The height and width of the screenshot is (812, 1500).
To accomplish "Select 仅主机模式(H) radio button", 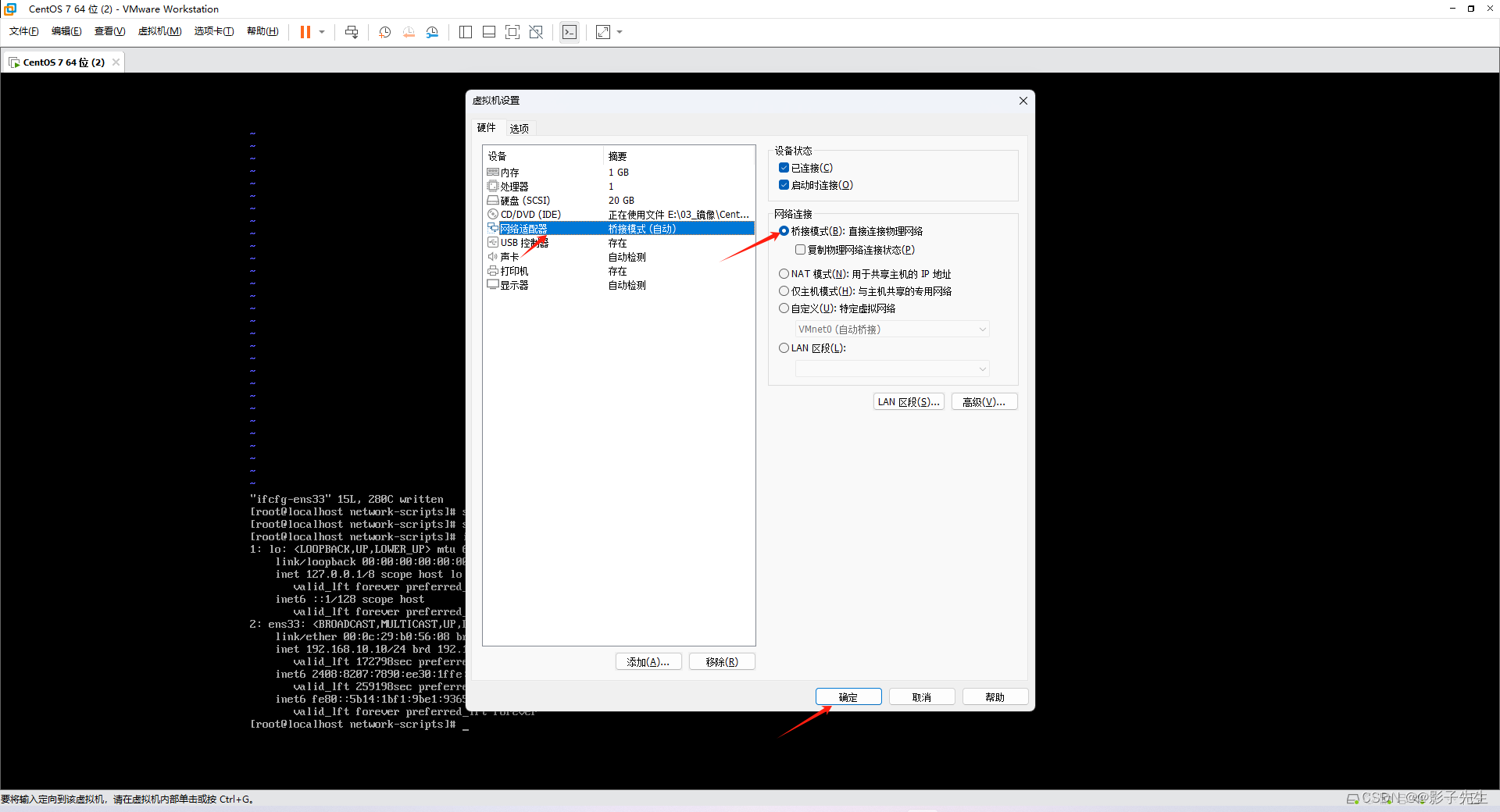I will [x=784, y=291].
